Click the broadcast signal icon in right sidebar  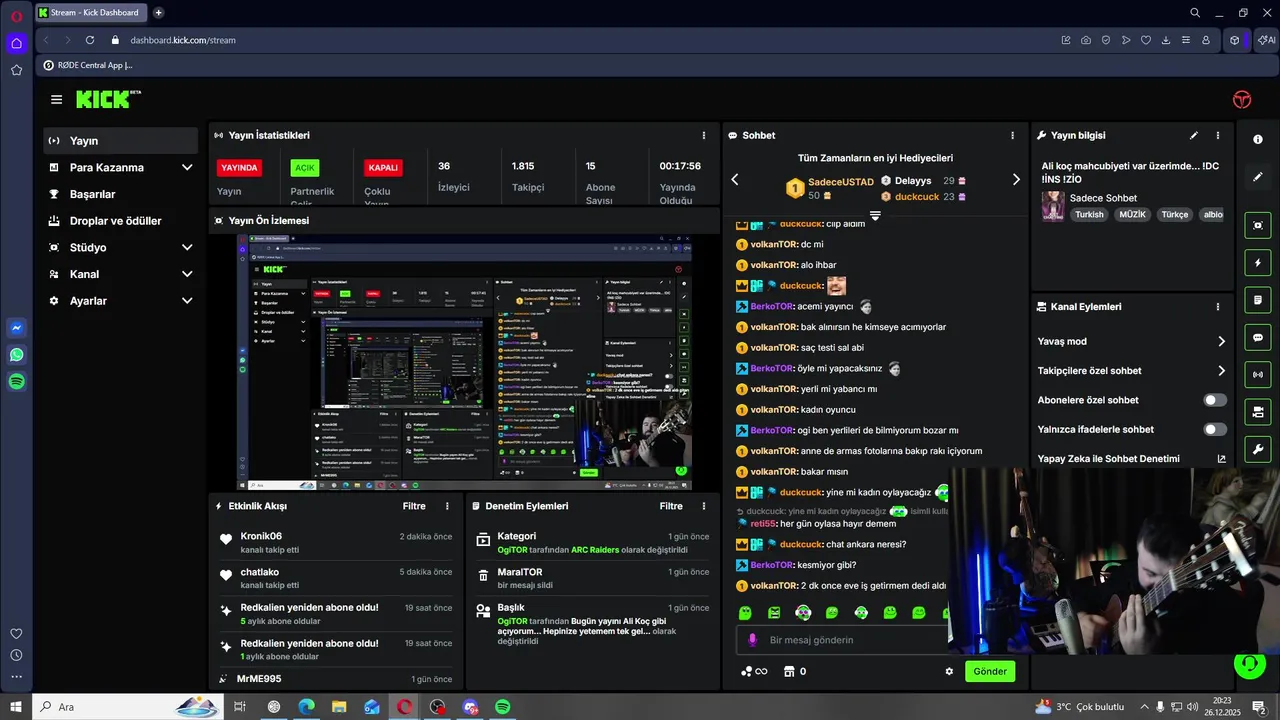[1258, 374]
